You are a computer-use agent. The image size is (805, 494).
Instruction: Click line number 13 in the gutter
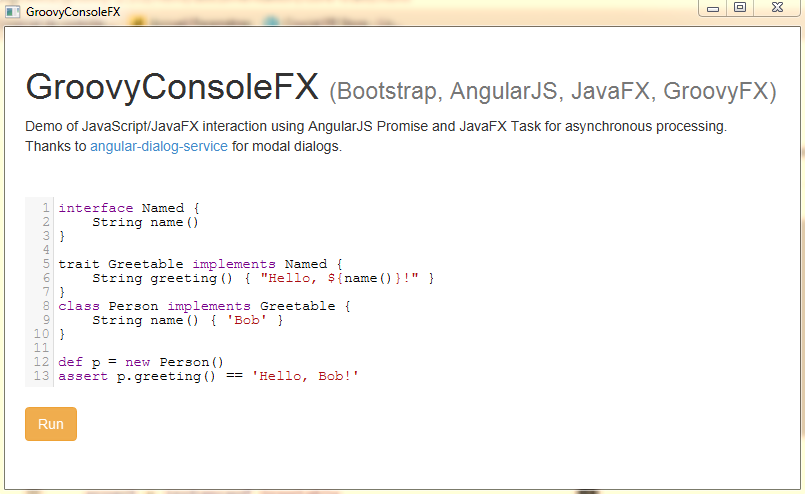pyautogui.click(x=42, y=376)
